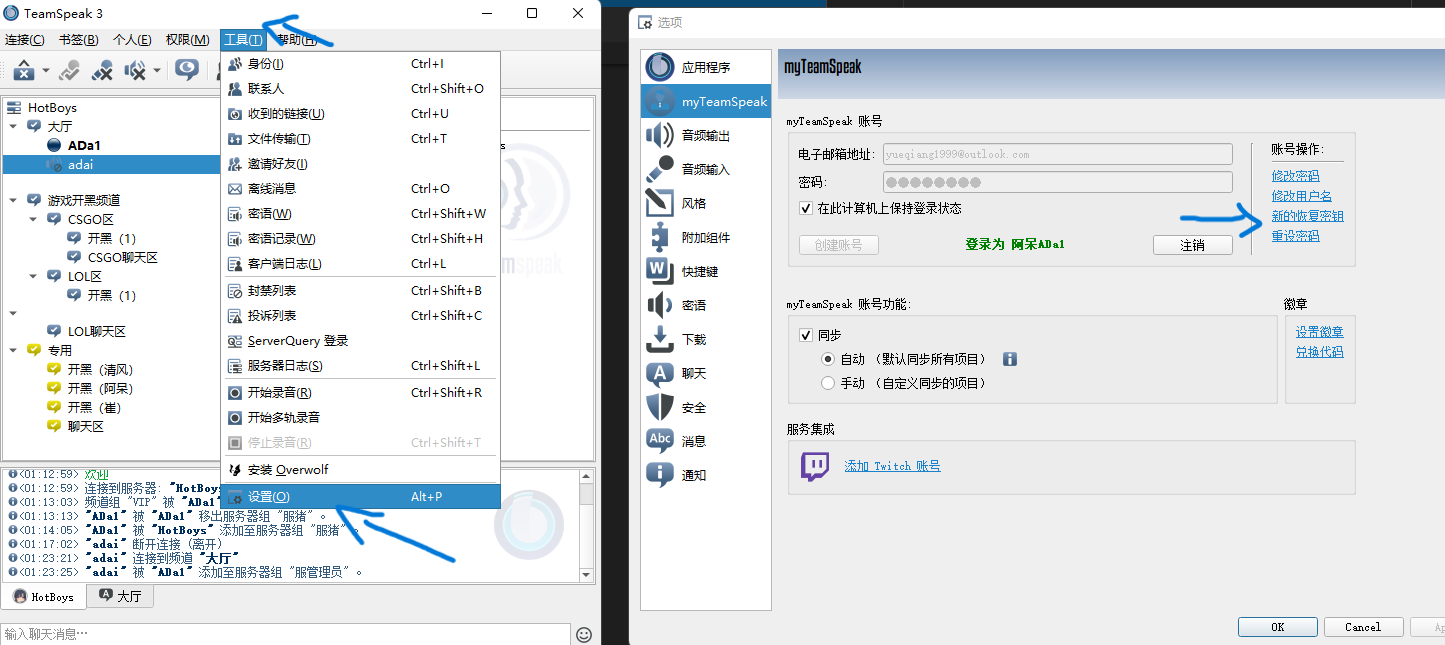Click the TeamSpeak chat bubble toolbar icon
Screen dimensions: 1445x645
click(x=187, y=71)
